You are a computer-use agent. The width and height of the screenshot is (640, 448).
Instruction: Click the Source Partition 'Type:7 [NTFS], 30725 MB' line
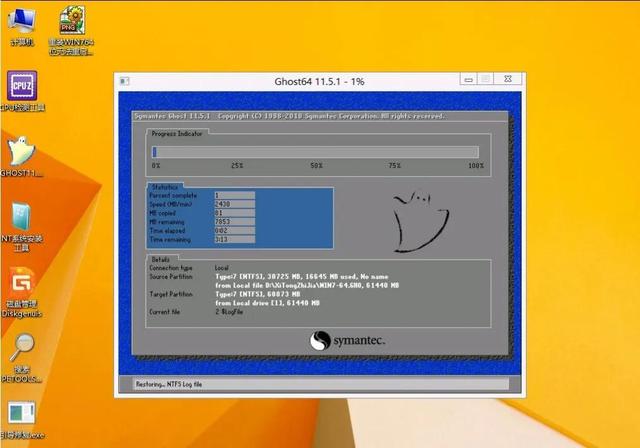click(302, 277)
